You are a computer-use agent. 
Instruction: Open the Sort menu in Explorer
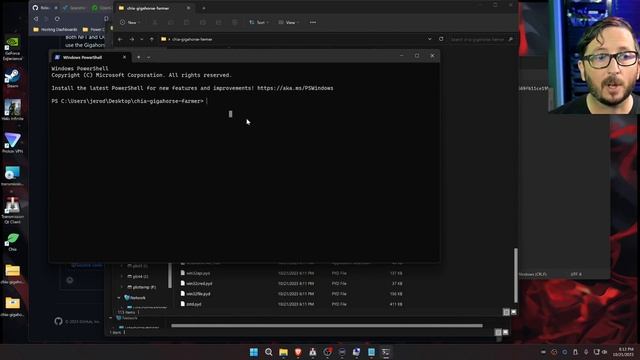pyautogui.click(x=259, y=22)
